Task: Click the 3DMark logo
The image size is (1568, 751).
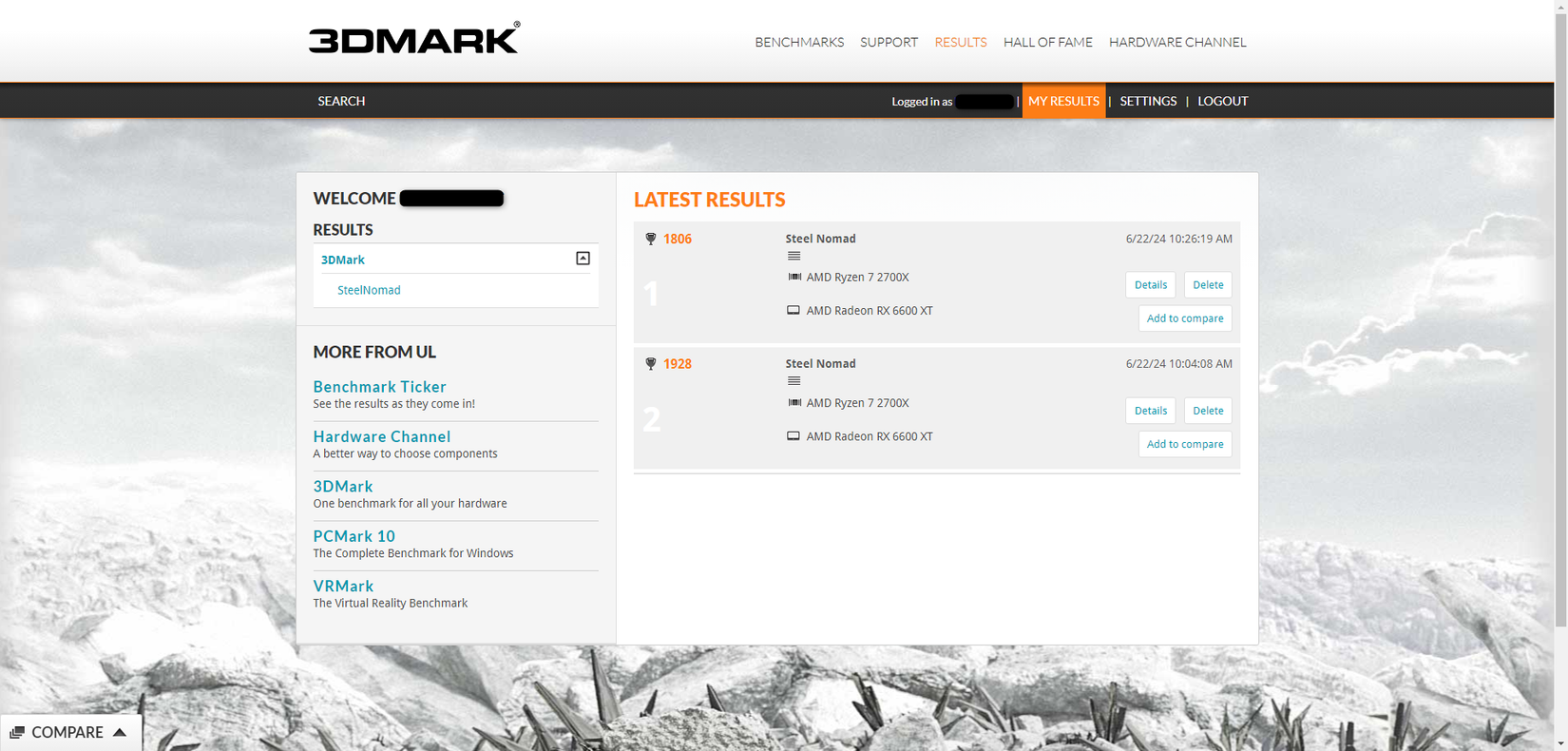Action: (414, 38)
